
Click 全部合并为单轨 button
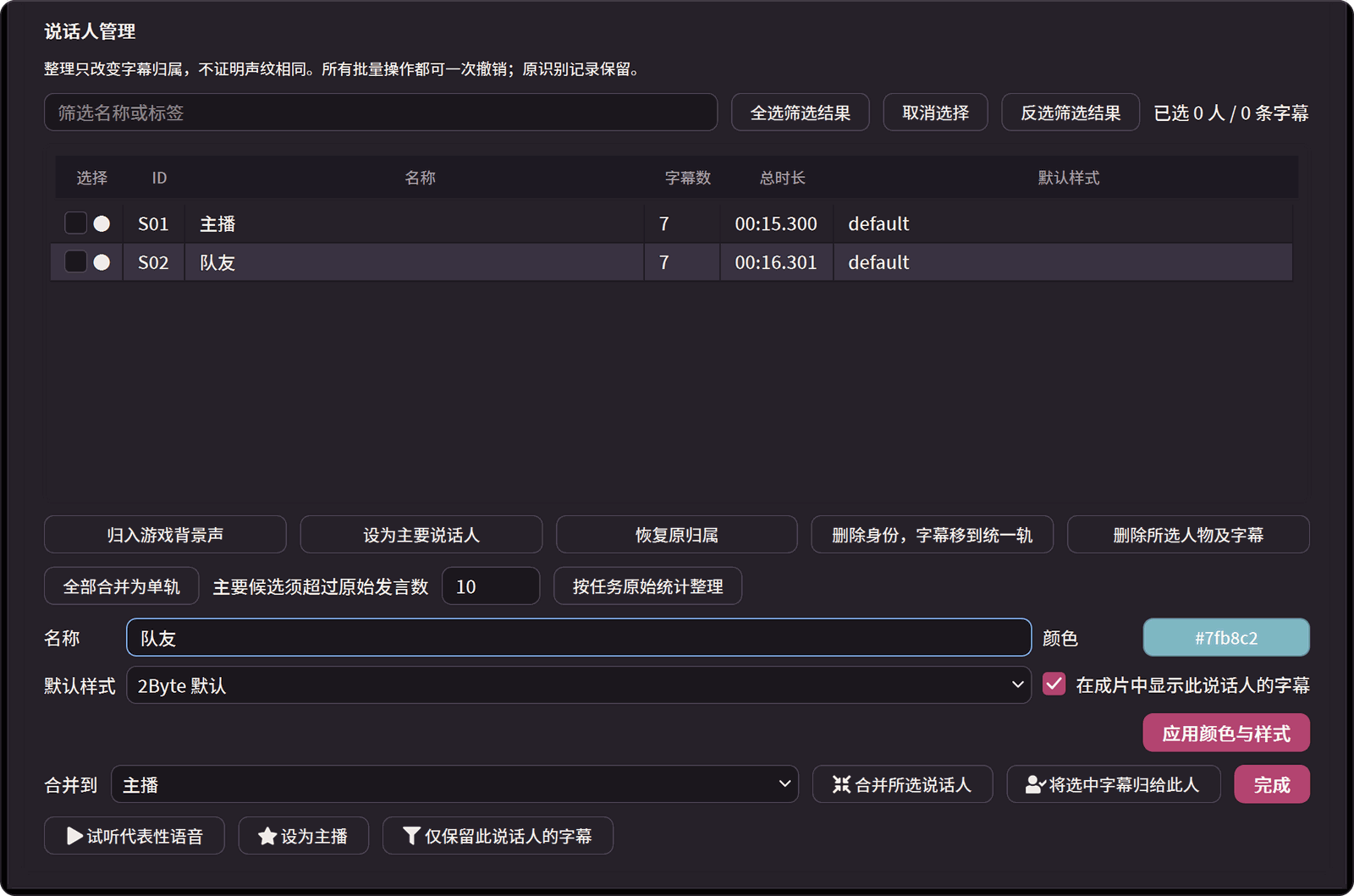point(122,585)
